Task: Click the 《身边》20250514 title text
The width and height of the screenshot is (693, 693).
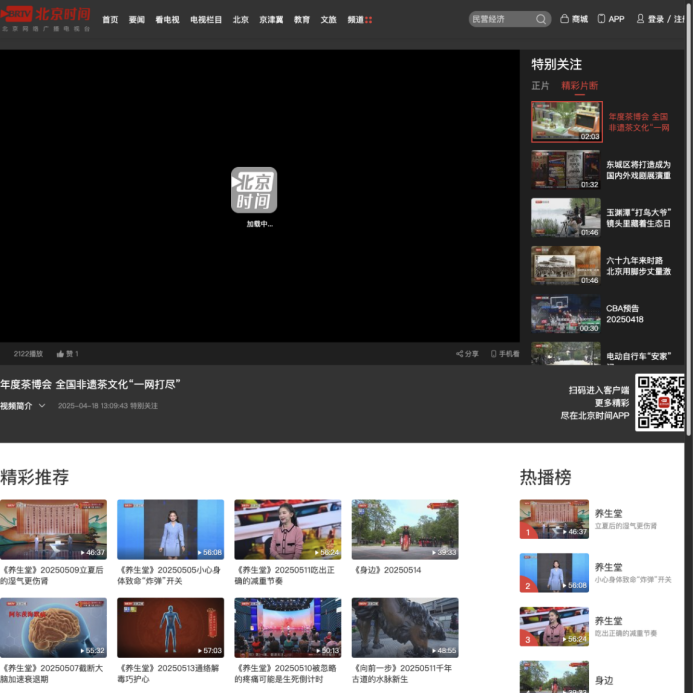Action: click(388, 570)
